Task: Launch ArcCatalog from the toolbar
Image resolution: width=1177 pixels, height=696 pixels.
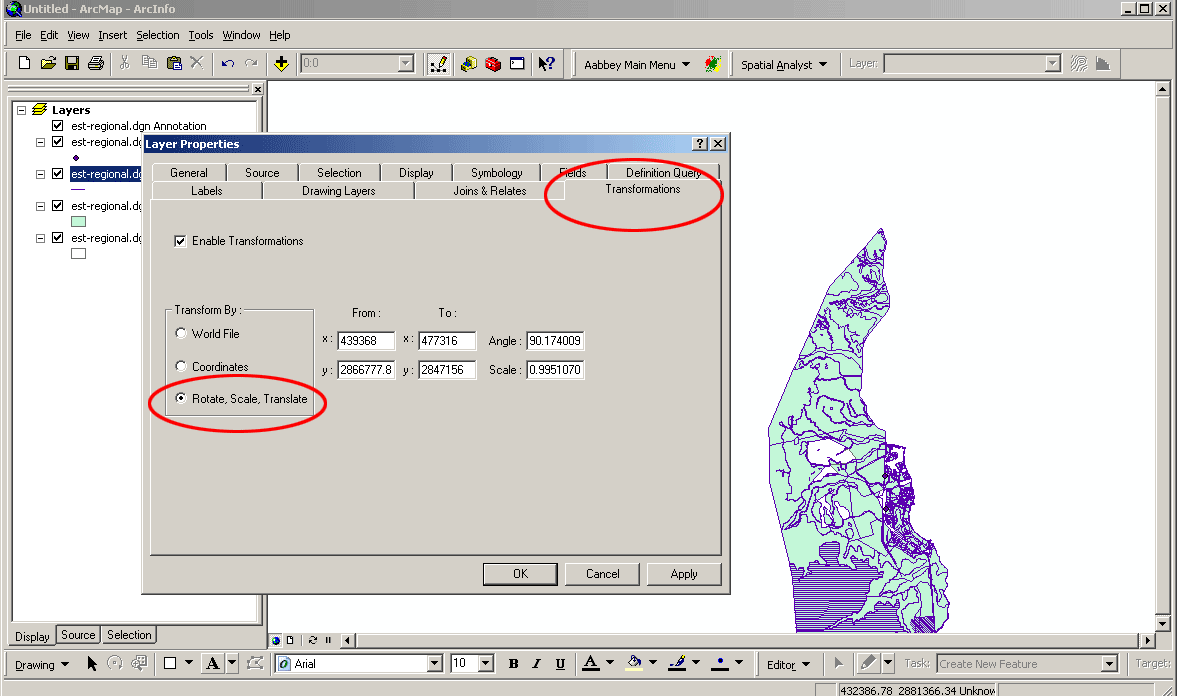Action: (468, 63)
